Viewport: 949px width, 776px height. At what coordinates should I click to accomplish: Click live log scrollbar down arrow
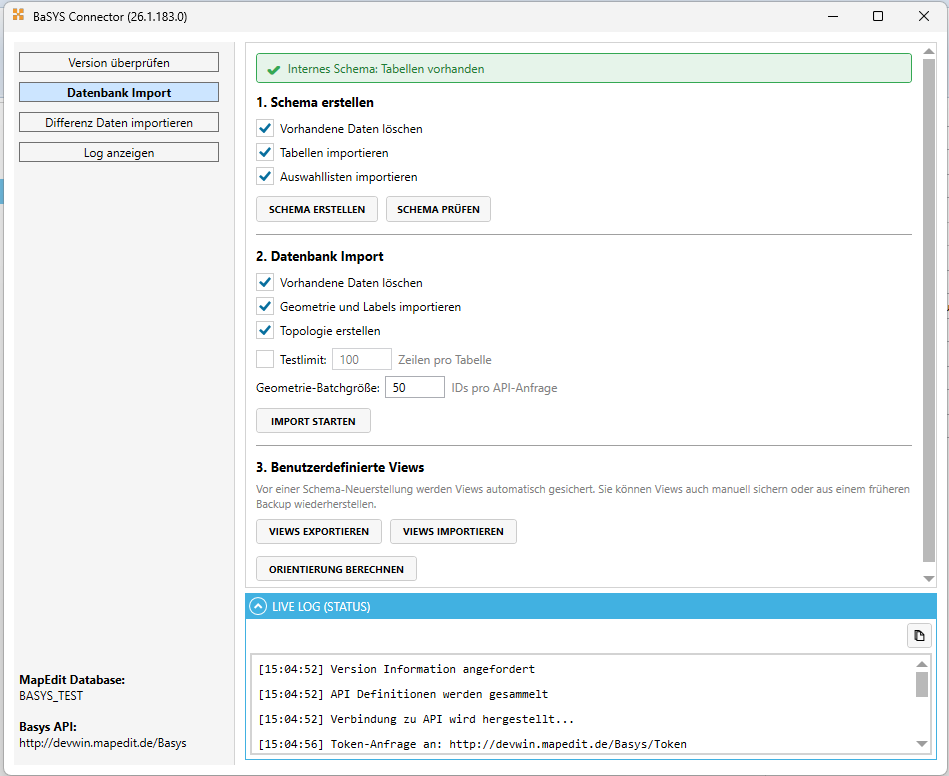coord(922,744)
